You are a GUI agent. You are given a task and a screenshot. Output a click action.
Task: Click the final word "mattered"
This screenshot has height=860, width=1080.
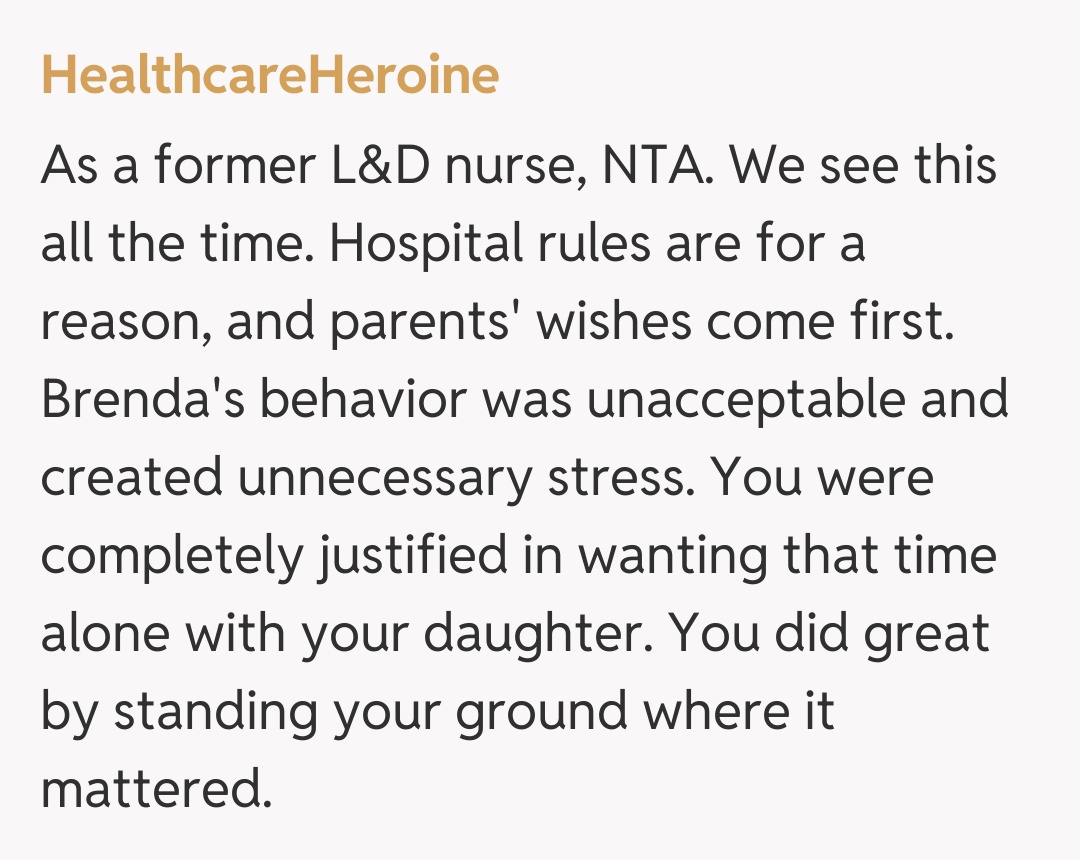(154, 790)
